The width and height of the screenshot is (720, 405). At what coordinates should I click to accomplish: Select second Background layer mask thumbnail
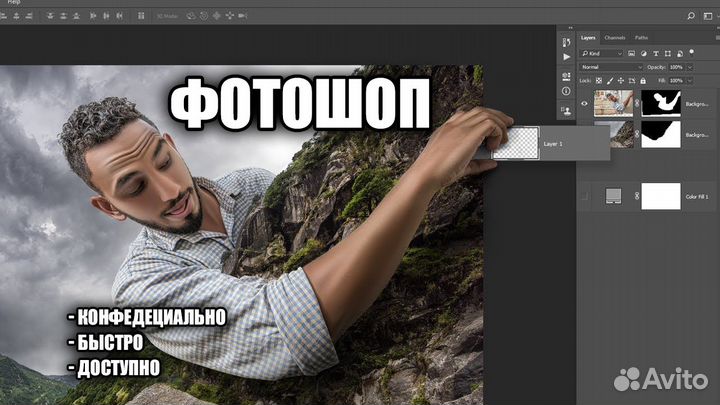click(x=661, y=135)
